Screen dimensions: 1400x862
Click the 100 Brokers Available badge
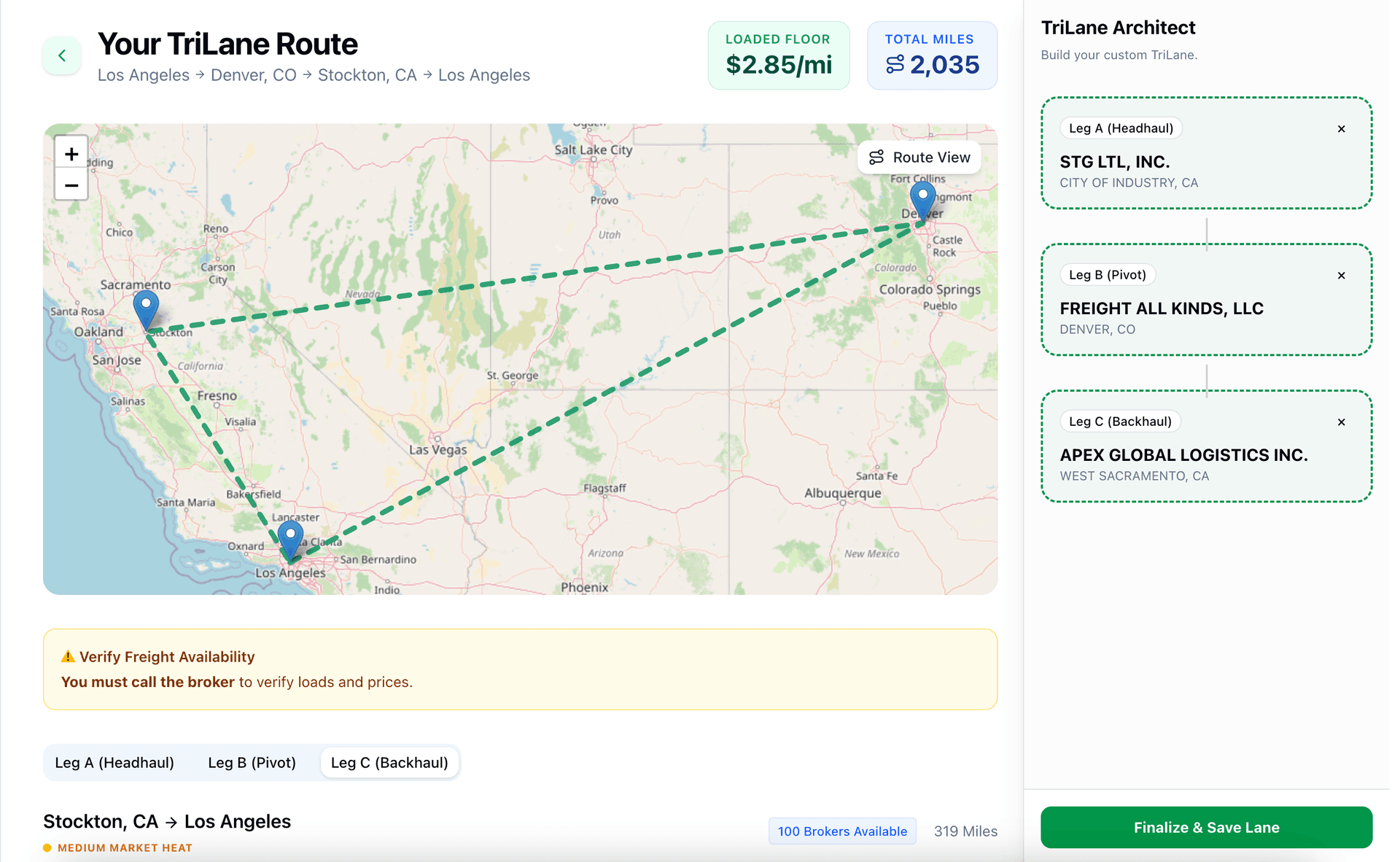(x=842, y=831)
